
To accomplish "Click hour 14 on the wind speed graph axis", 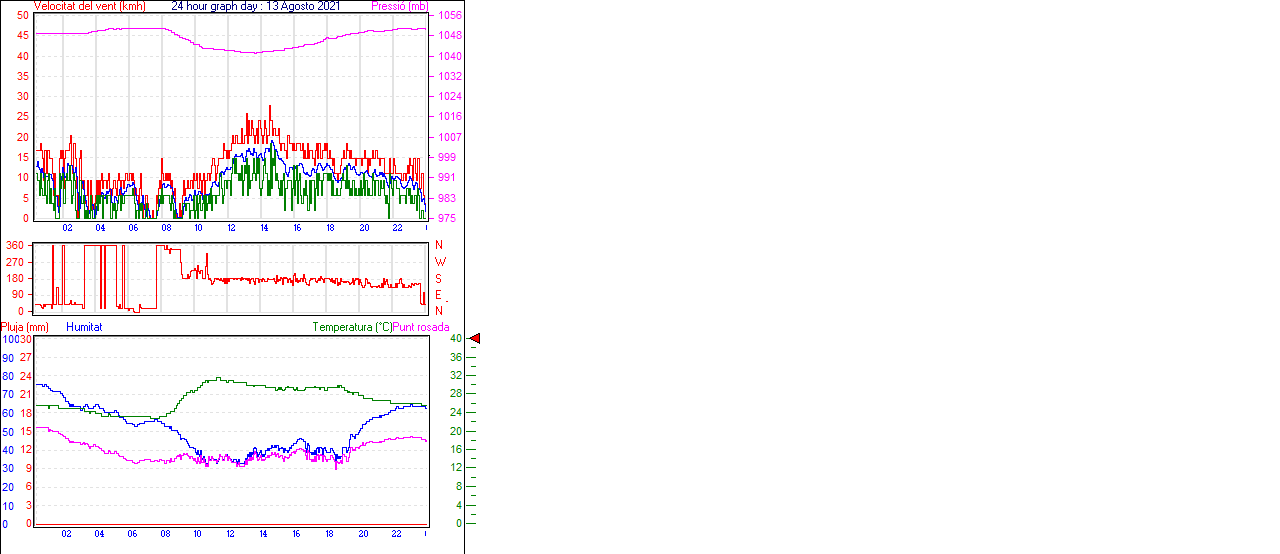I will point(264,228).
